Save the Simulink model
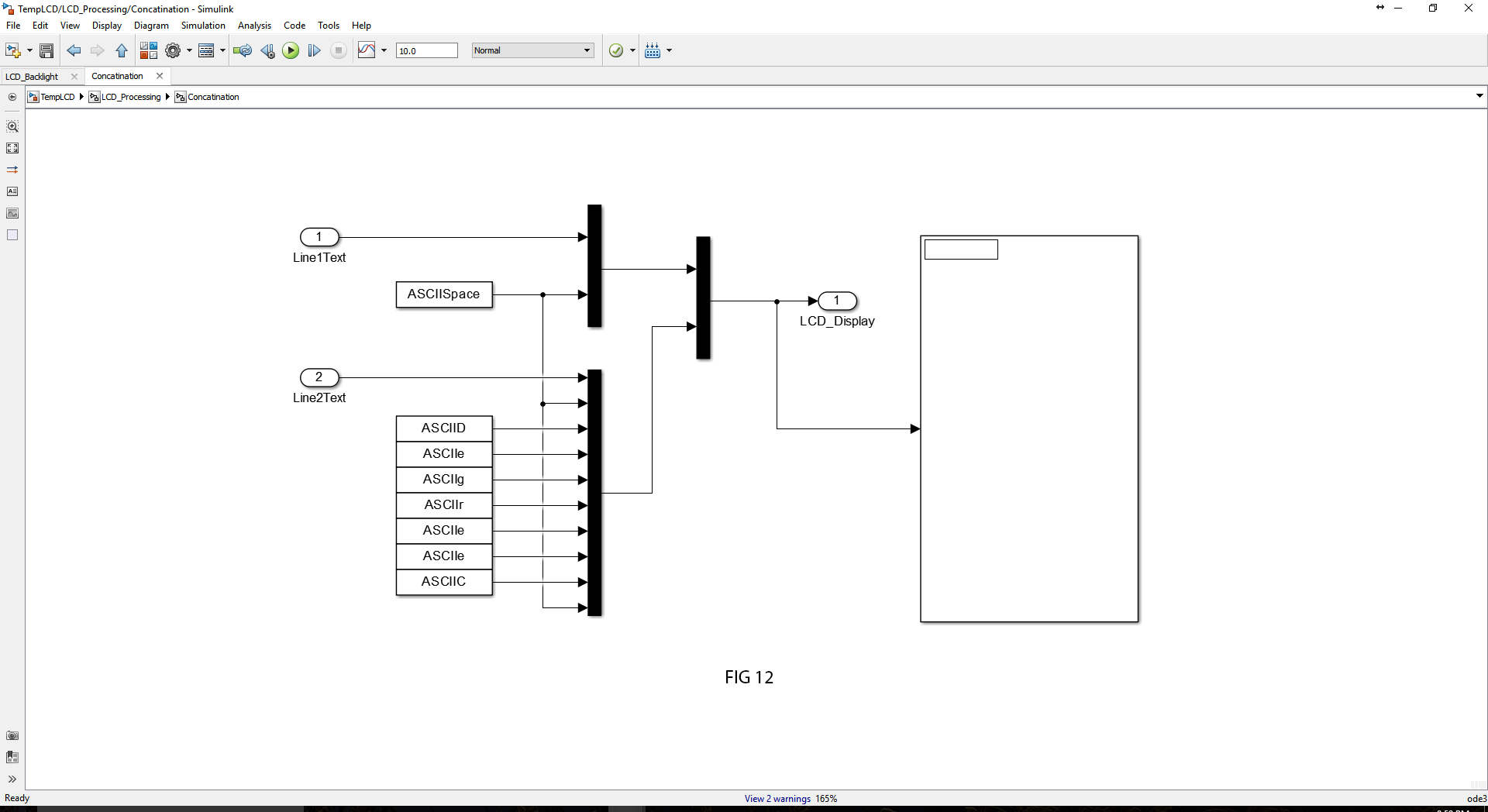 pos(46,50)
